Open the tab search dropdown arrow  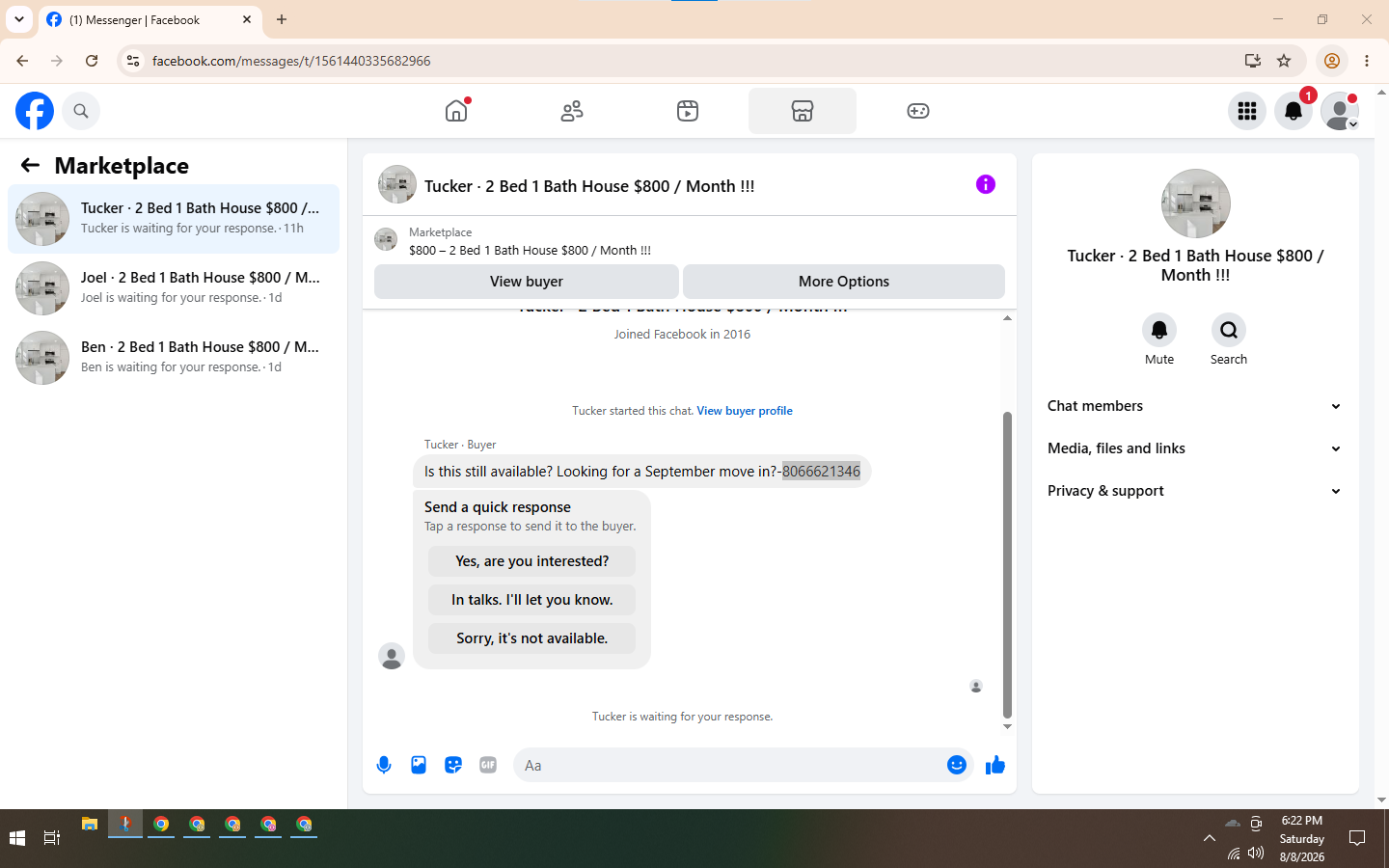(x=19, y=19)
